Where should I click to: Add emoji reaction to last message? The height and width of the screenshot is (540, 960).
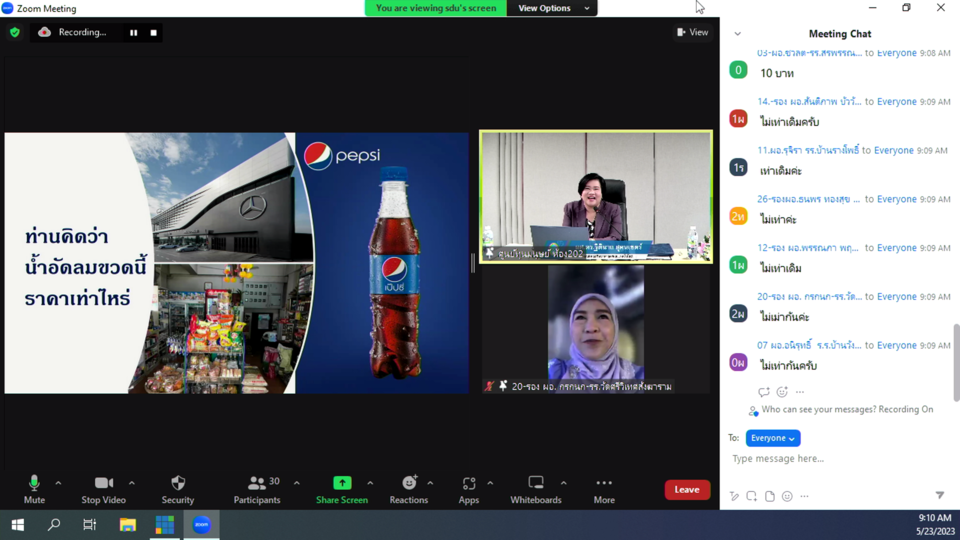point(782,392)
